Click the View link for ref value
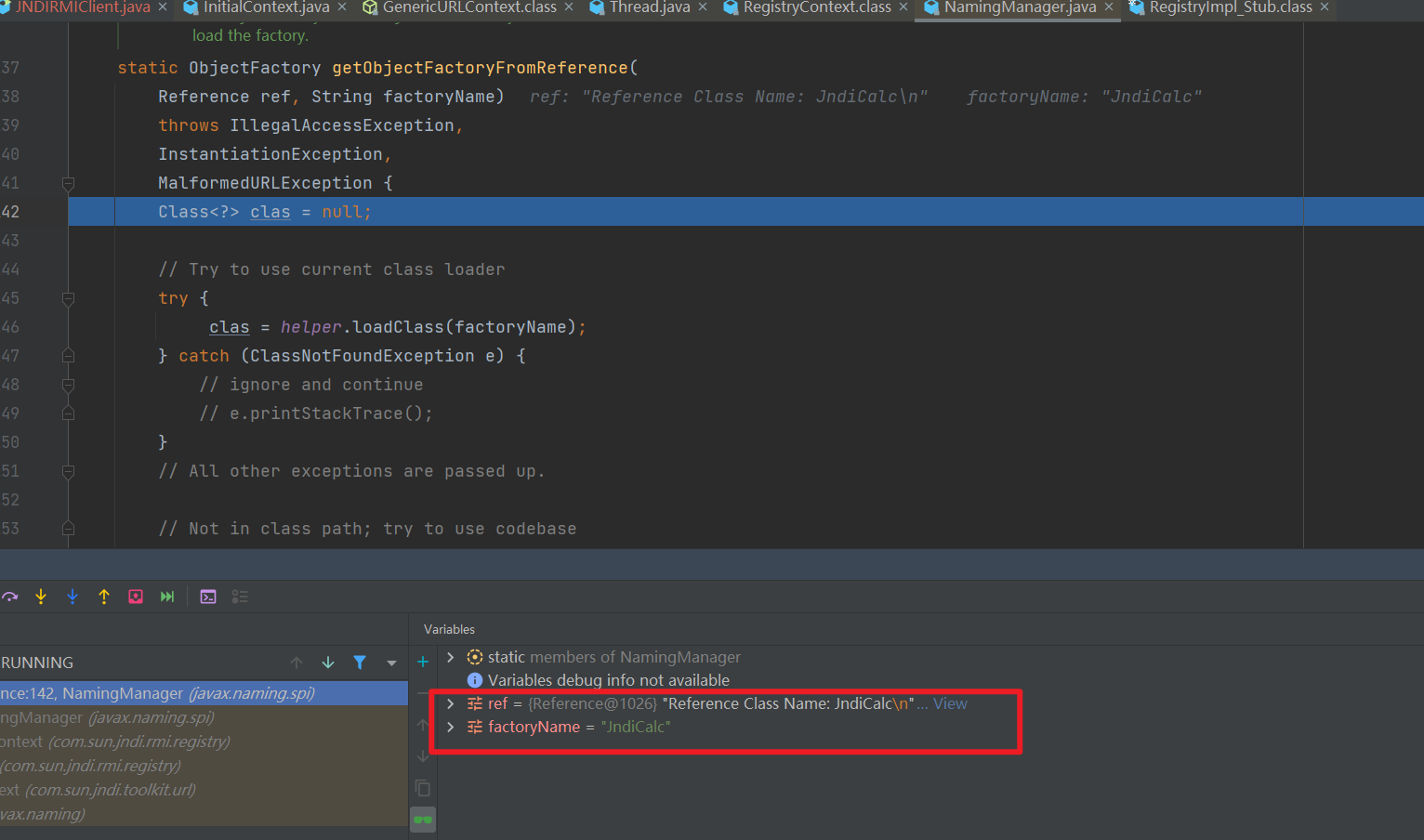The width and height of the screenshot is (1424, 840). click(950, 703)
